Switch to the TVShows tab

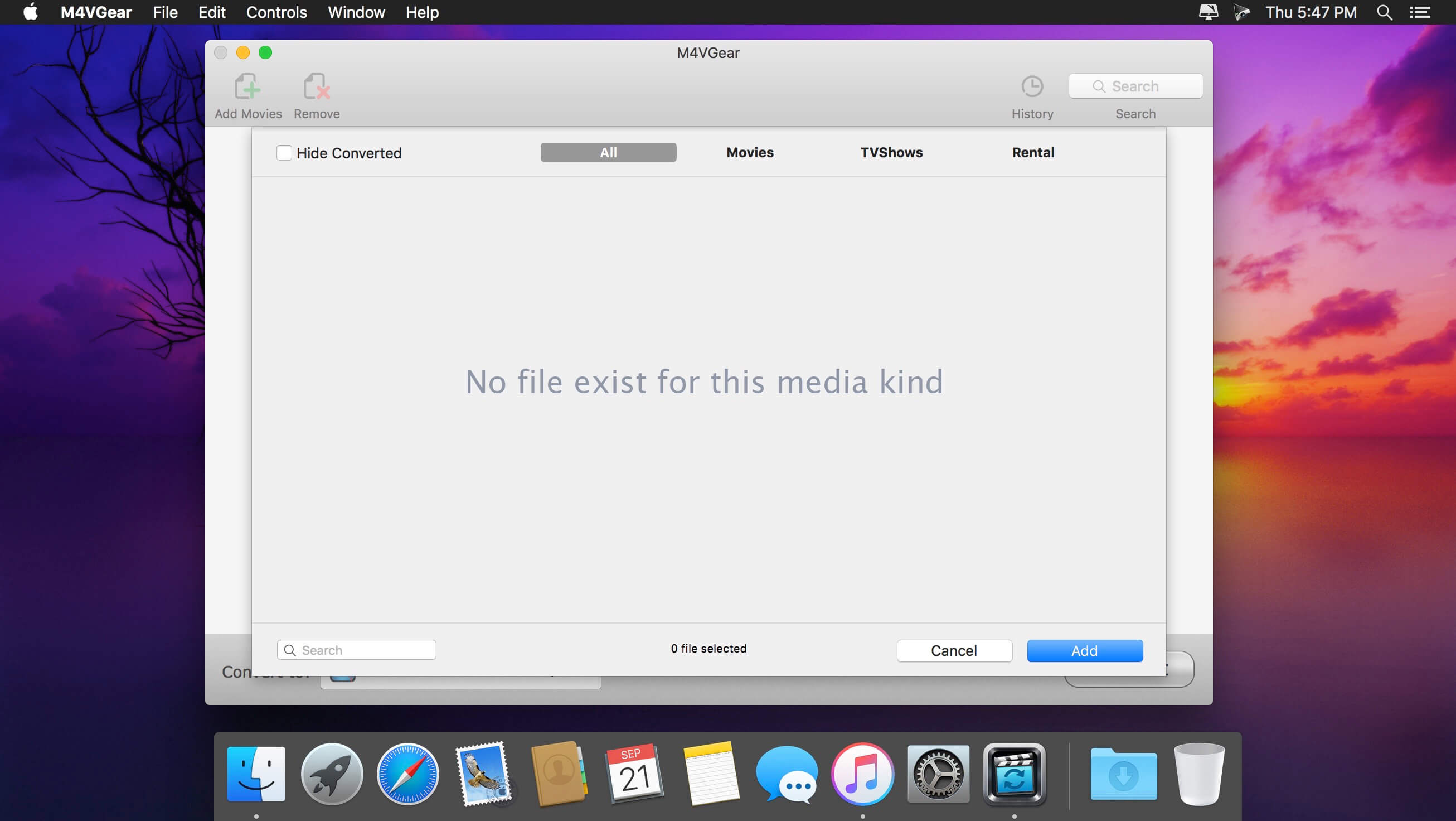[891, 152]
